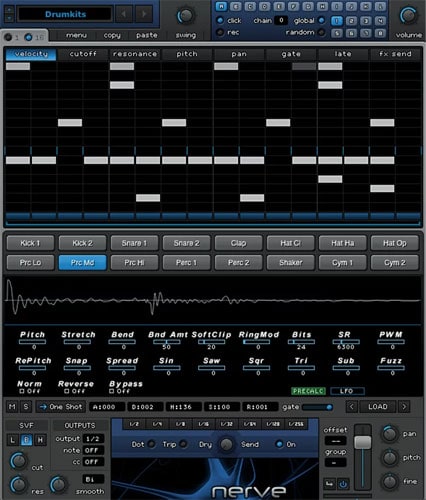Open the menu item in top bar

[76, 35]
